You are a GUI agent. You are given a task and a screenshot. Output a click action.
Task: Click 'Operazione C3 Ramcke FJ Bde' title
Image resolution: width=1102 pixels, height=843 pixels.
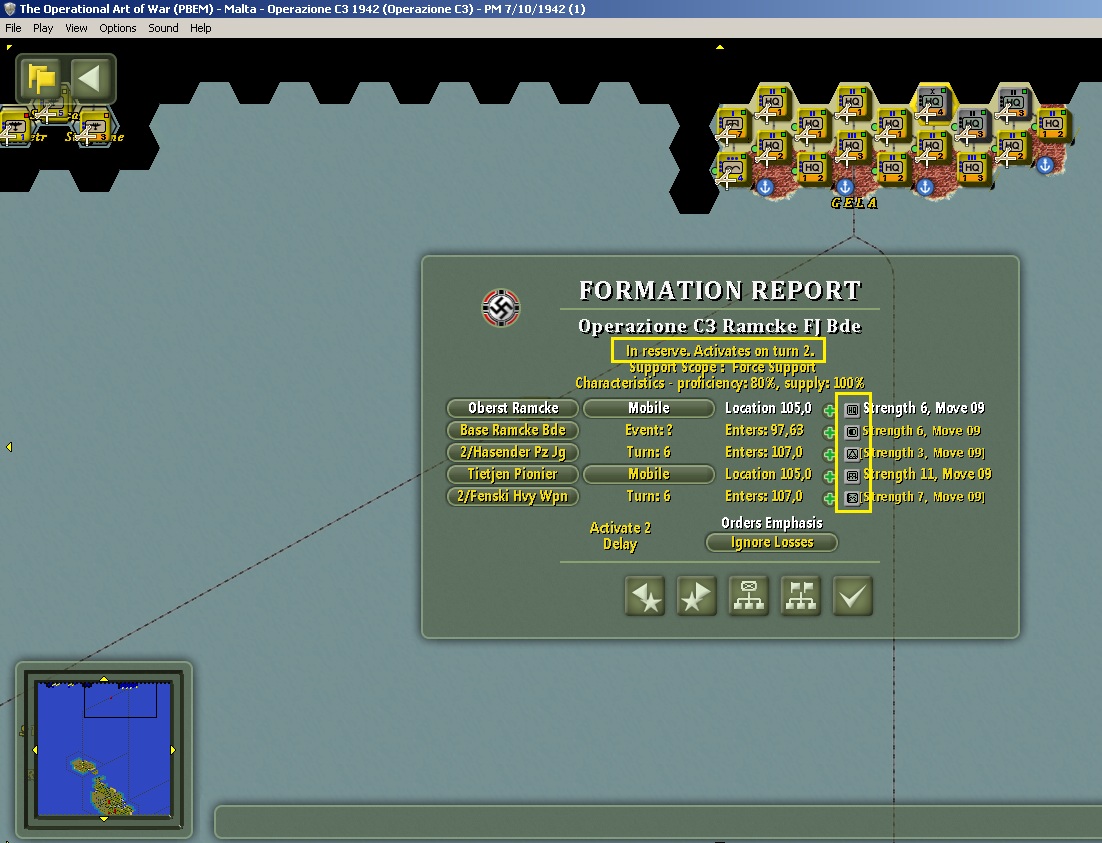pos(720,326)
